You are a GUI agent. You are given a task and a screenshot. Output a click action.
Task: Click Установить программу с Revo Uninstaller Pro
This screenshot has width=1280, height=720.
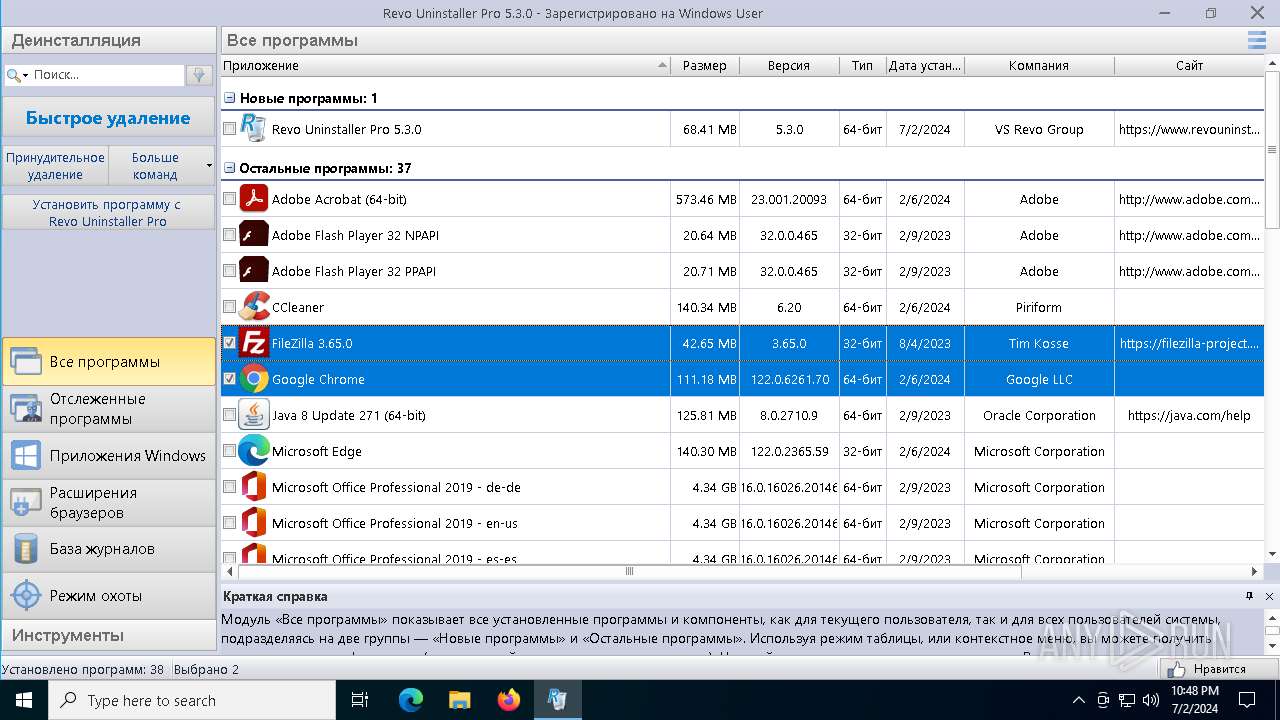pyautogui.click(x=108, y=213)
